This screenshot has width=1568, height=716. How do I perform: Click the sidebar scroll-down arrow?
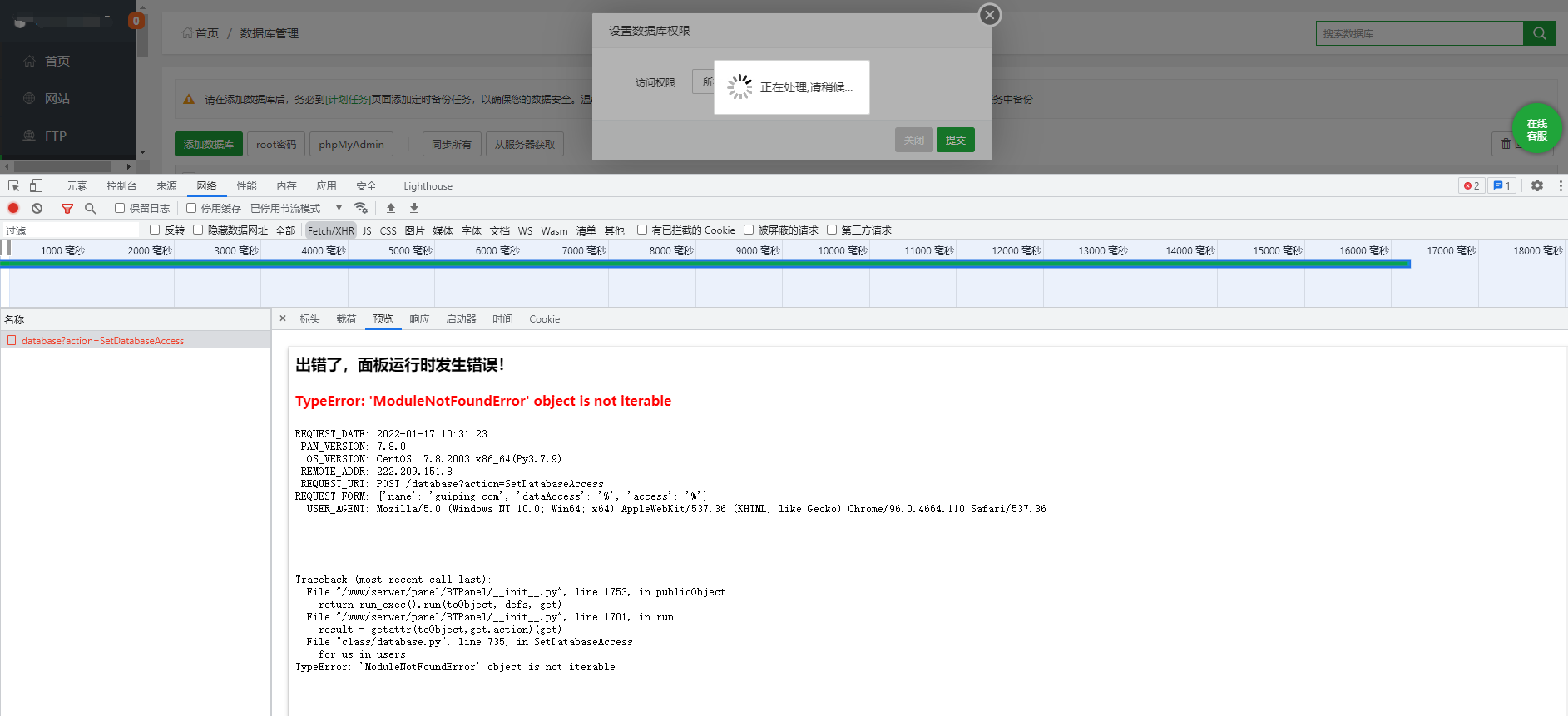[142, 152]
